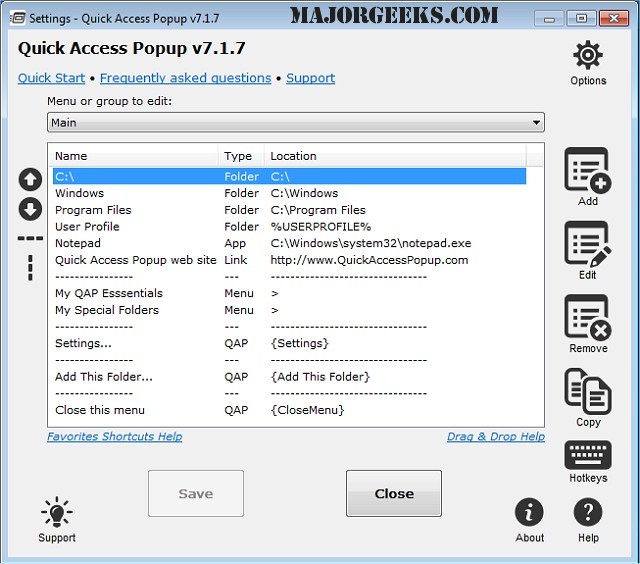Click the Help question mark icon
The image size is (640, 564).
point(588,513)
